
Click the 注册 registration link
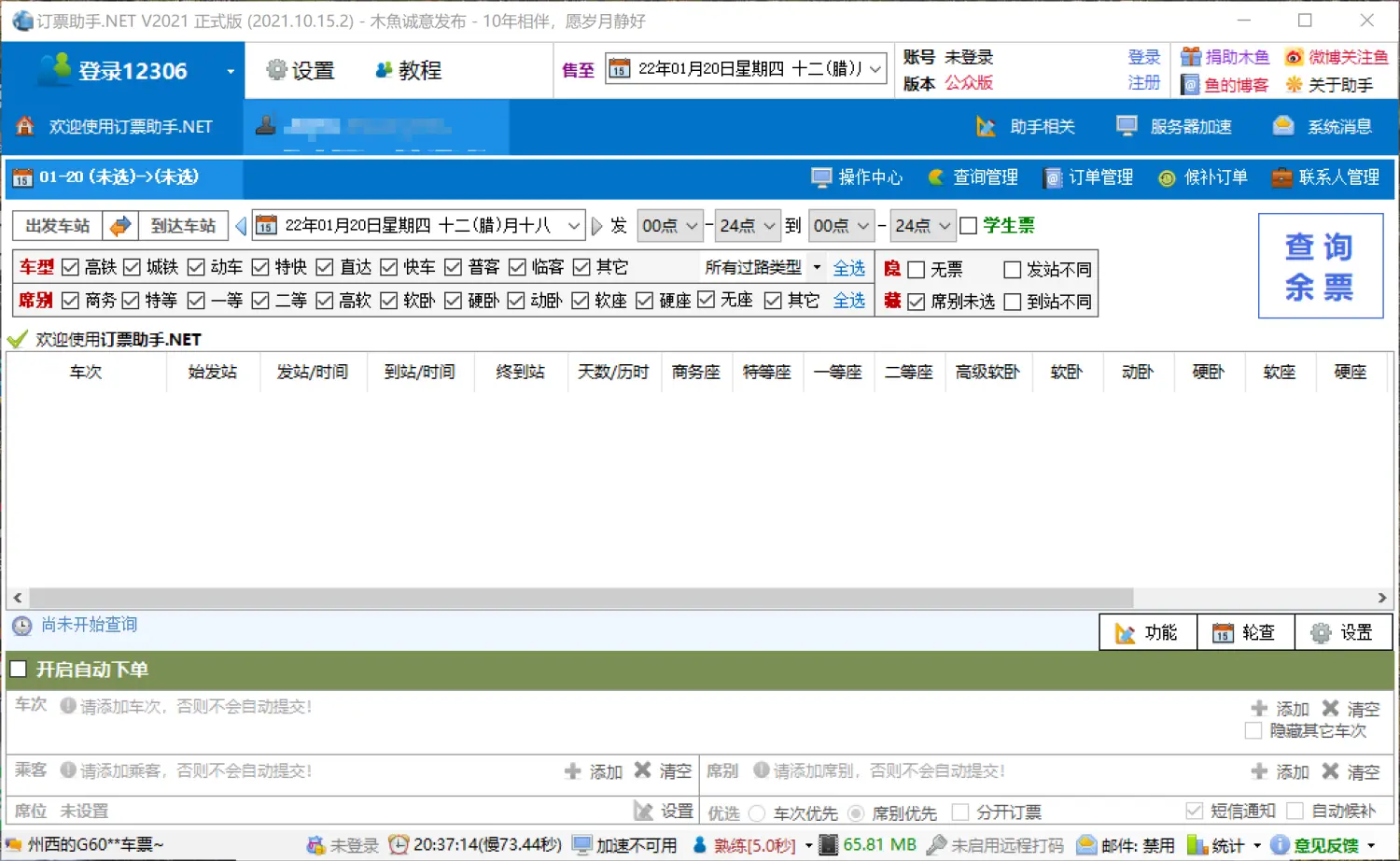click(x=1144, y=83)
